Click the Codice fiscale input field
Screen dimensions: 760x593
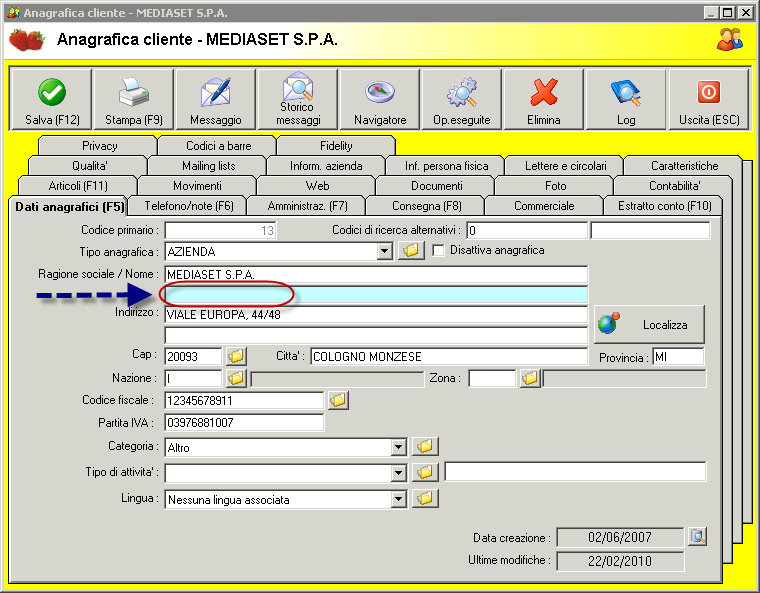point(244,401)
